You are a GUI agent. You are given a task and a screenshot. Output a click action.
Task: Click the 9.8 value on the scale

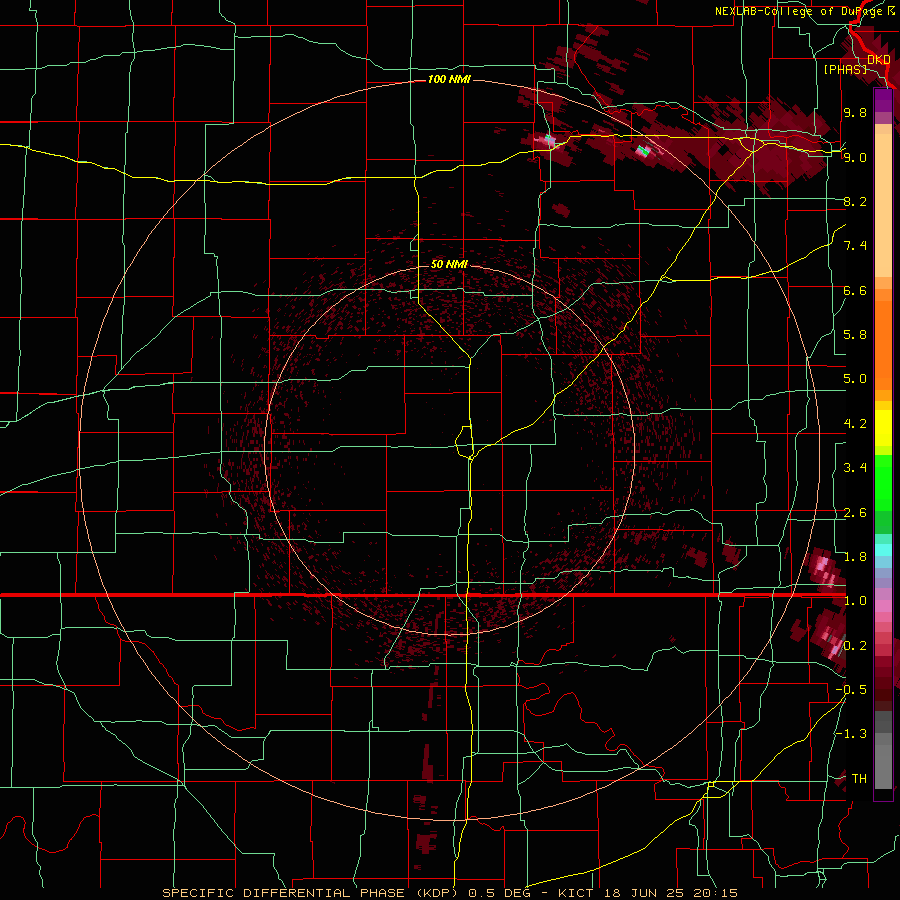click(855, 112)
